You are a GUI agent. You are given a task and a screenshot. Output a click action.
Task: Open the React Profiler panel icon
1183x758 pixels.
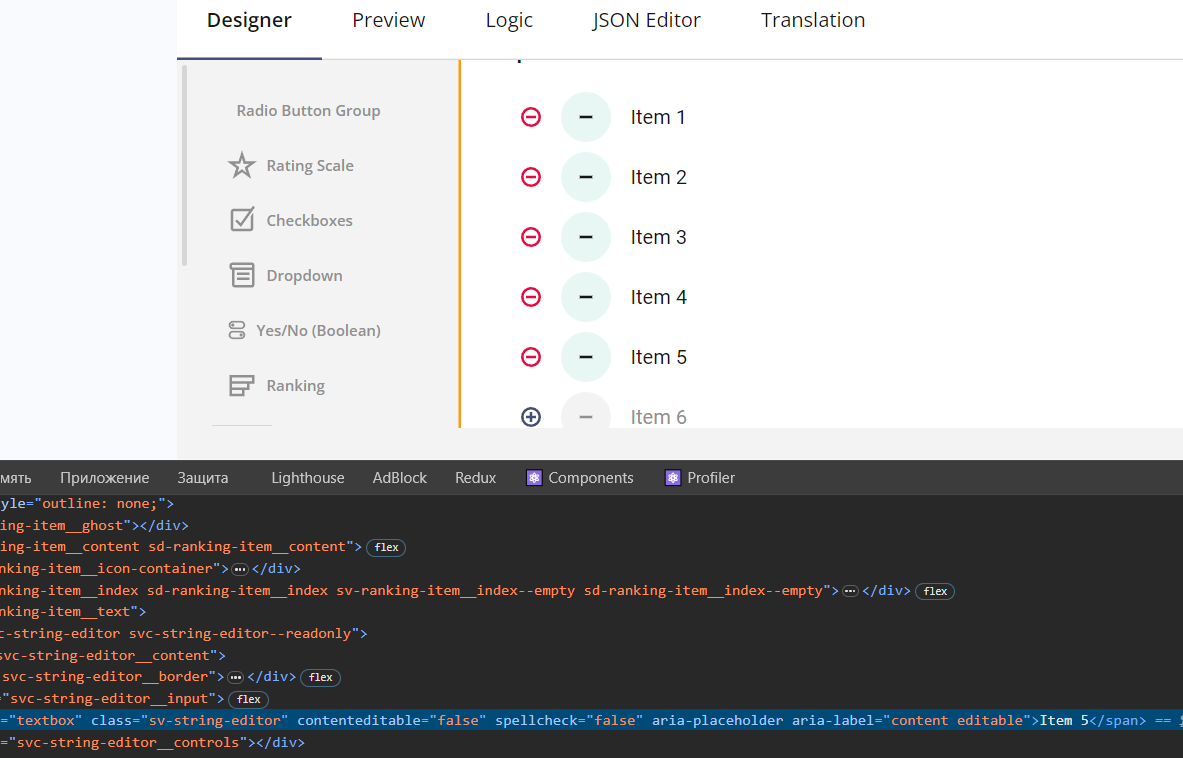click(673, 478)
